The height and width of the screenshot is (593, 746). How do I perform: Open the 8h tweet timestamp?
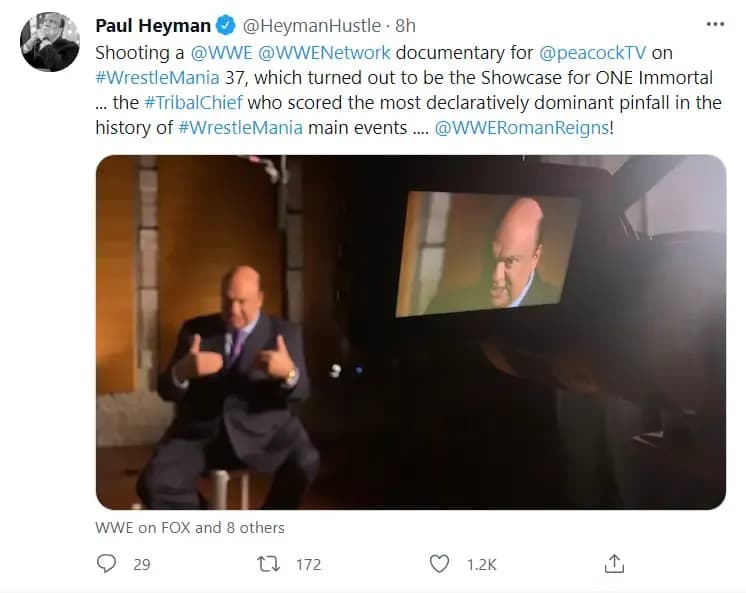405,25
